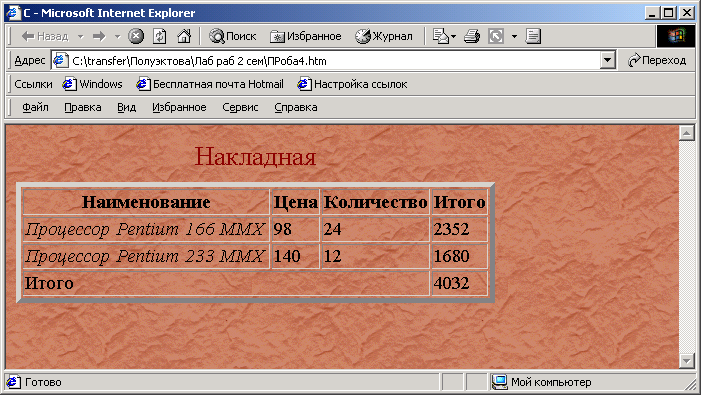This screenshot has height=395, width=701.
Task: Click the scrollbar down arrow
Action: (687, 360)
